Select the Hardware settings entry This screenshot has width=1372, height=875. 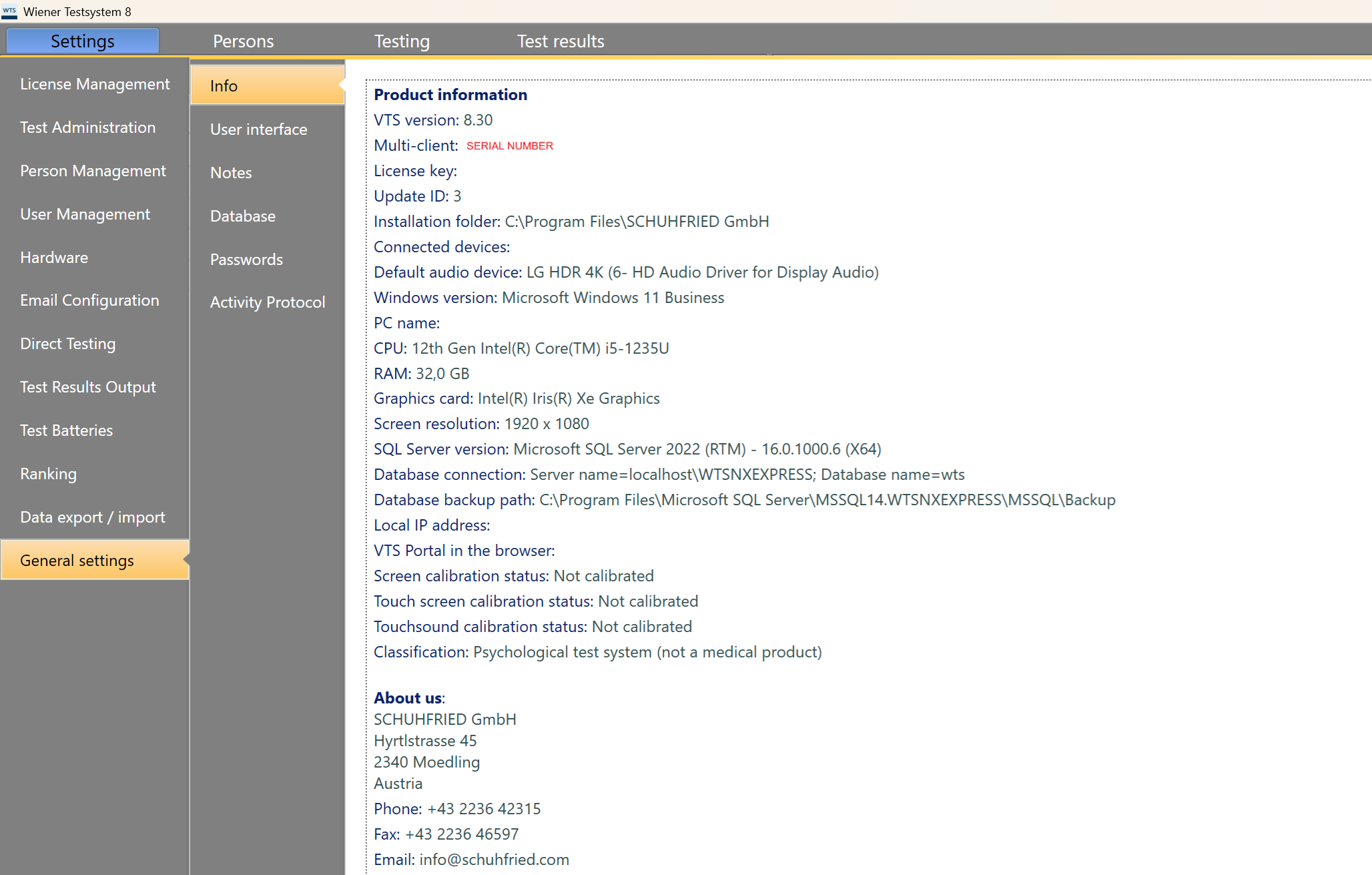[54, 258]
